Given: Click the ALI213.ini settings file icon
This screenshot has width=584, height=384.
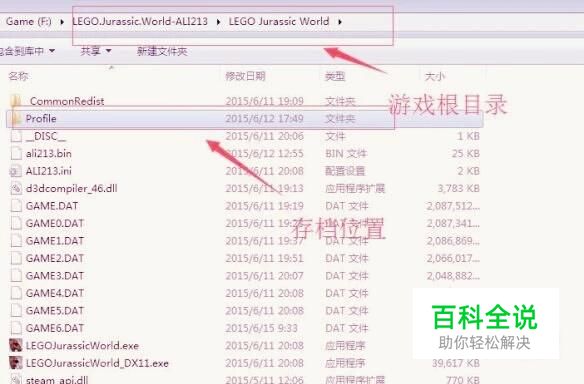Looking at the screenshot, I should pos(16,171).
